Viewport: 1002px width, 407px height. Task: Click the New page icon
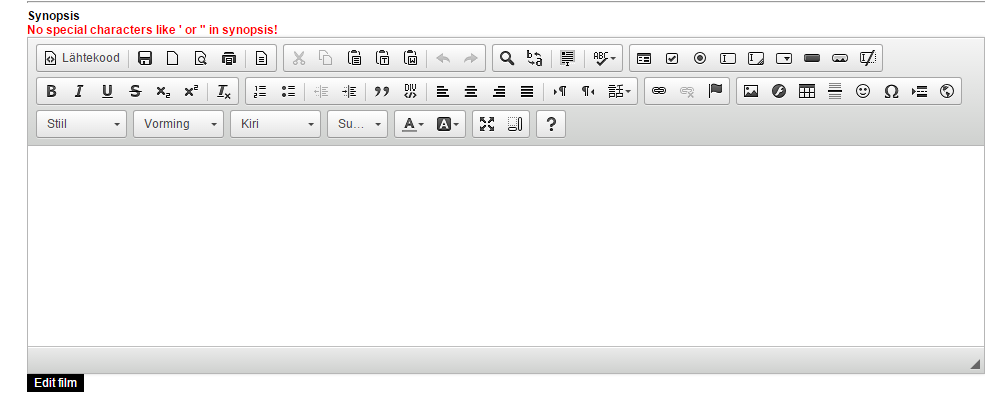point(173,58)
